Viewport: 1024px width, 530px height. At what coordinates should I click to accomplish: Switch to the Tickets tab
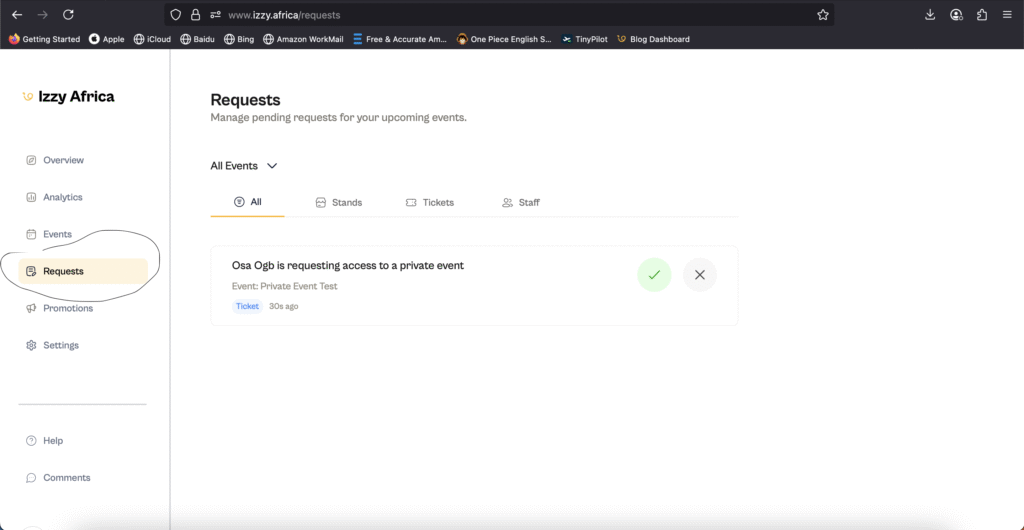pyautogui.click(x=429, y=202)
